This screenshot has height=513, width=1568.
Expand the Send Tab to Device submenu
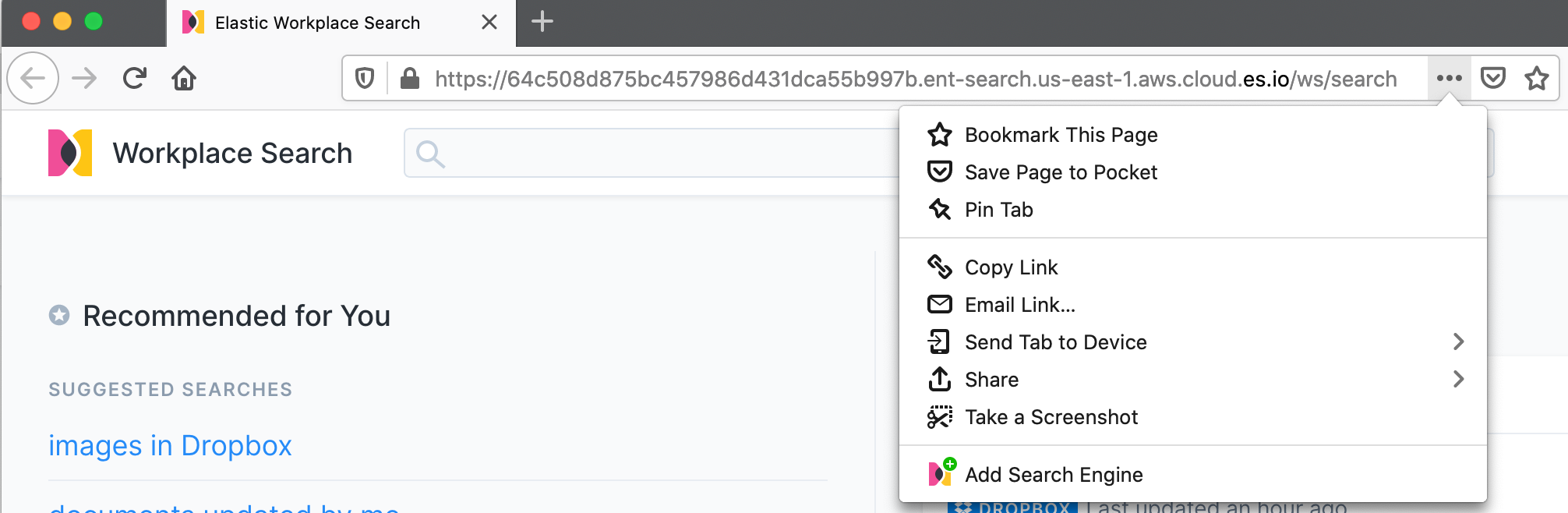(x=1458, y=341)
